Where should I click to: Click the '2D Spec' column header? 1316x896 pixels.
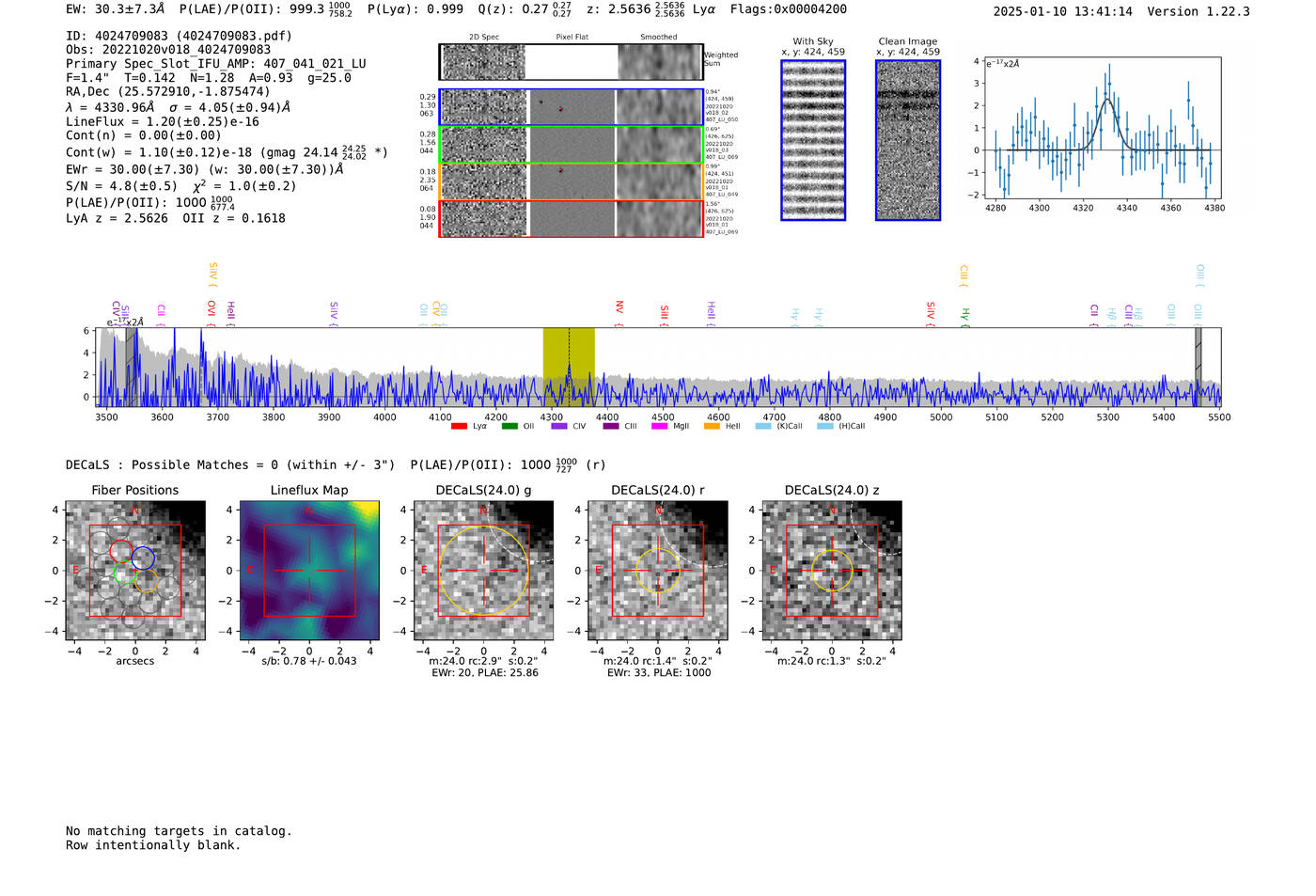484,38
